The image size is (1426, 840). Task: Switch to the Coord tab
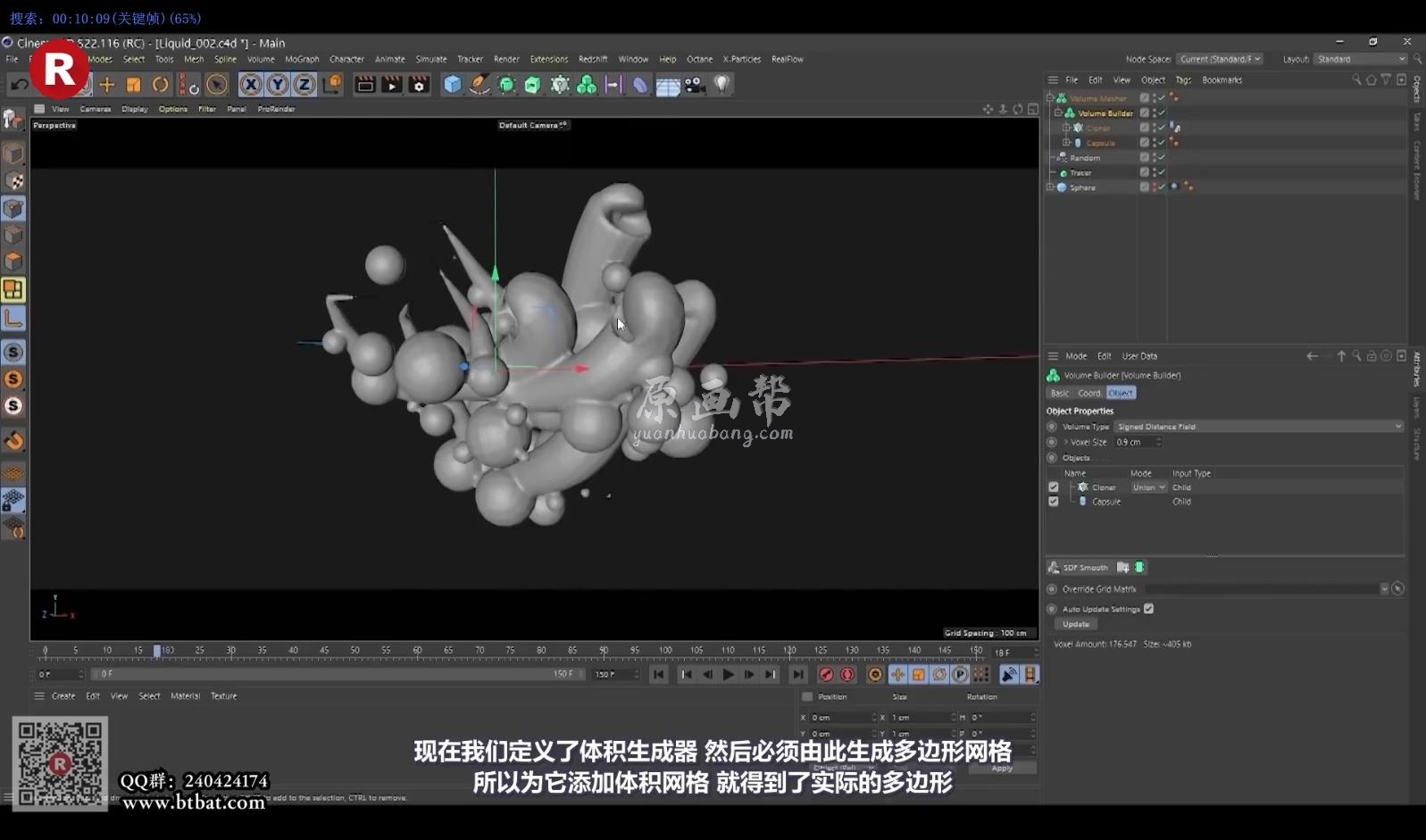1088,393
